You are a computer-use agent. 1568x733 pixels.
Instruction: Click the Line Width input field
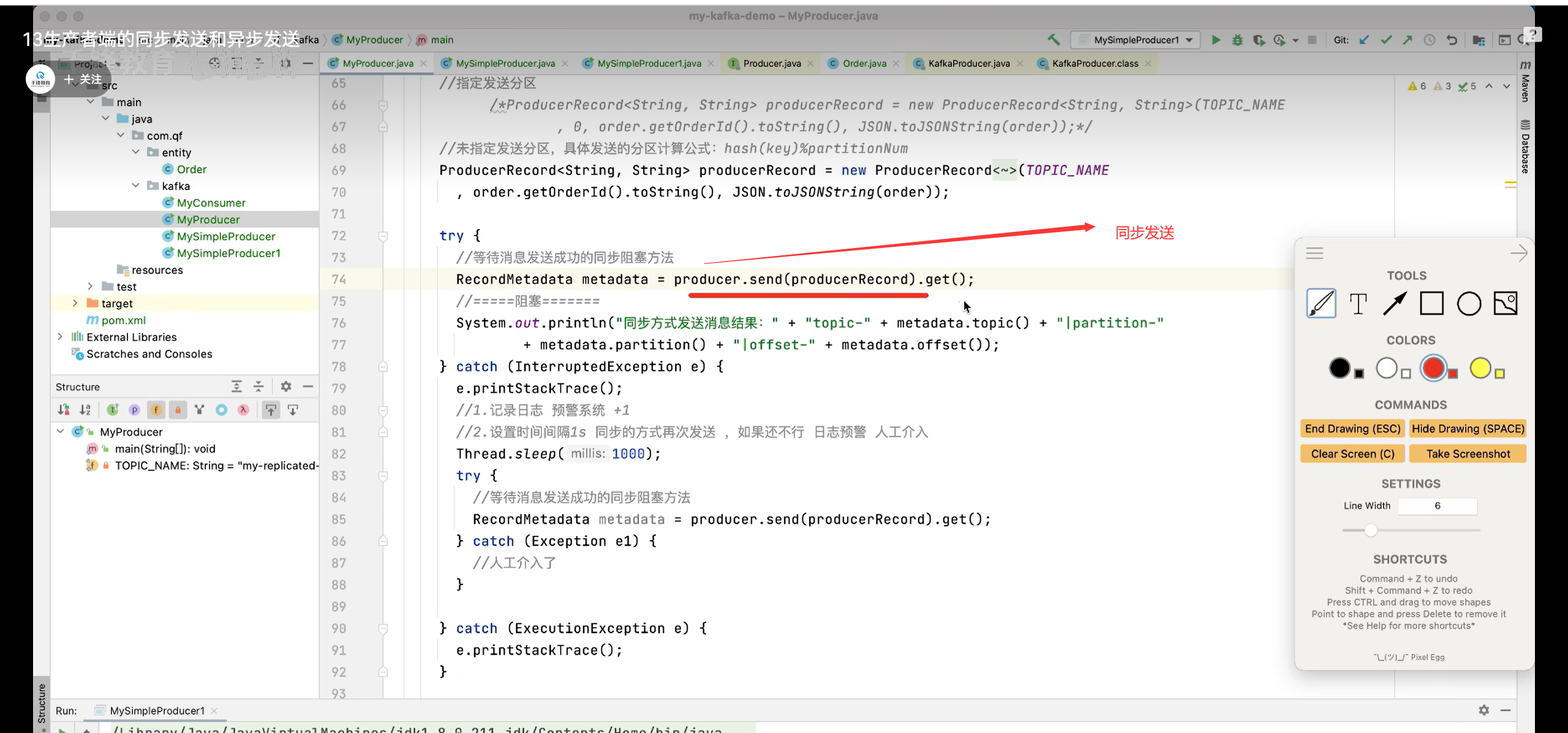pos(1437,506)
